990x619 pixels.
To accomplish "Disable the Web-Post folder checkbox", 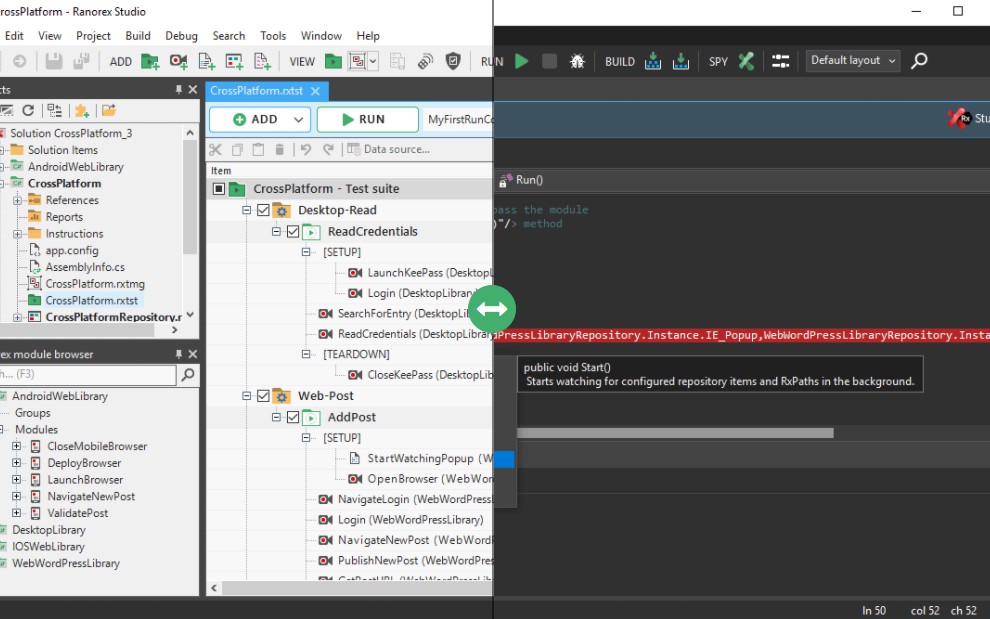I will (x=263, y=397).
